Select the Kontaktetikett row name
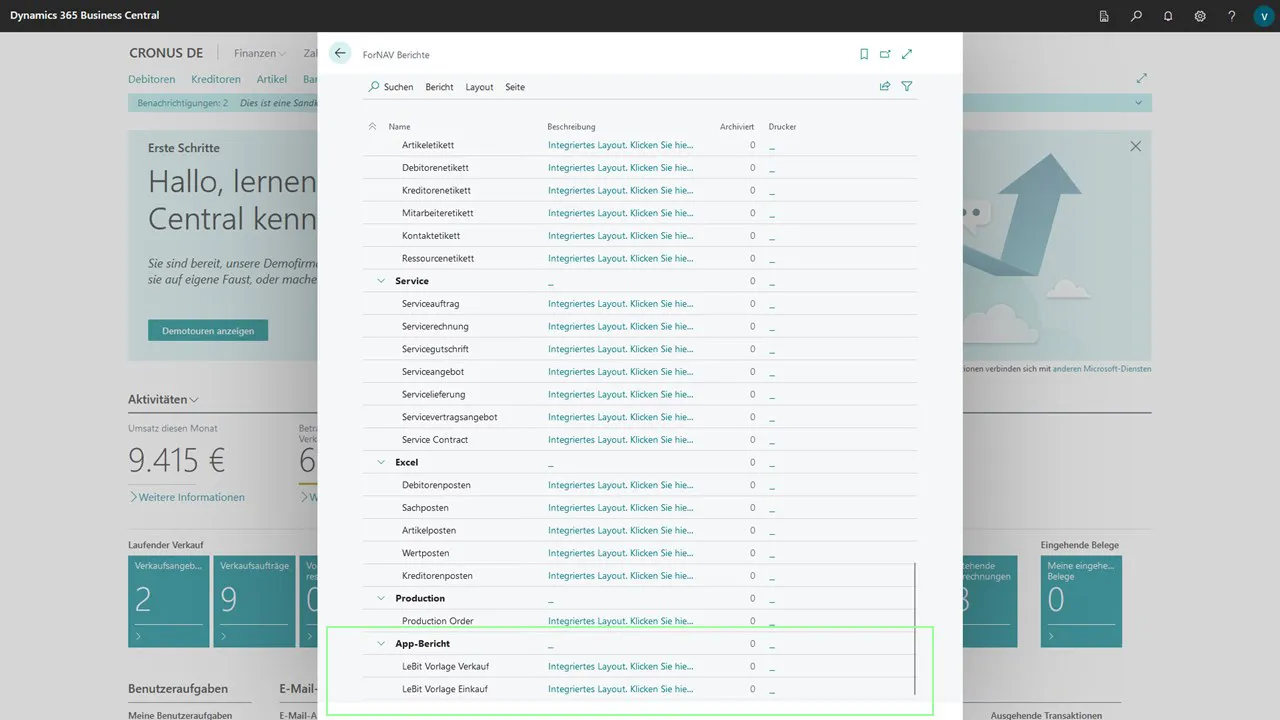Screen dimensions: 1280x720 point(431,236)
